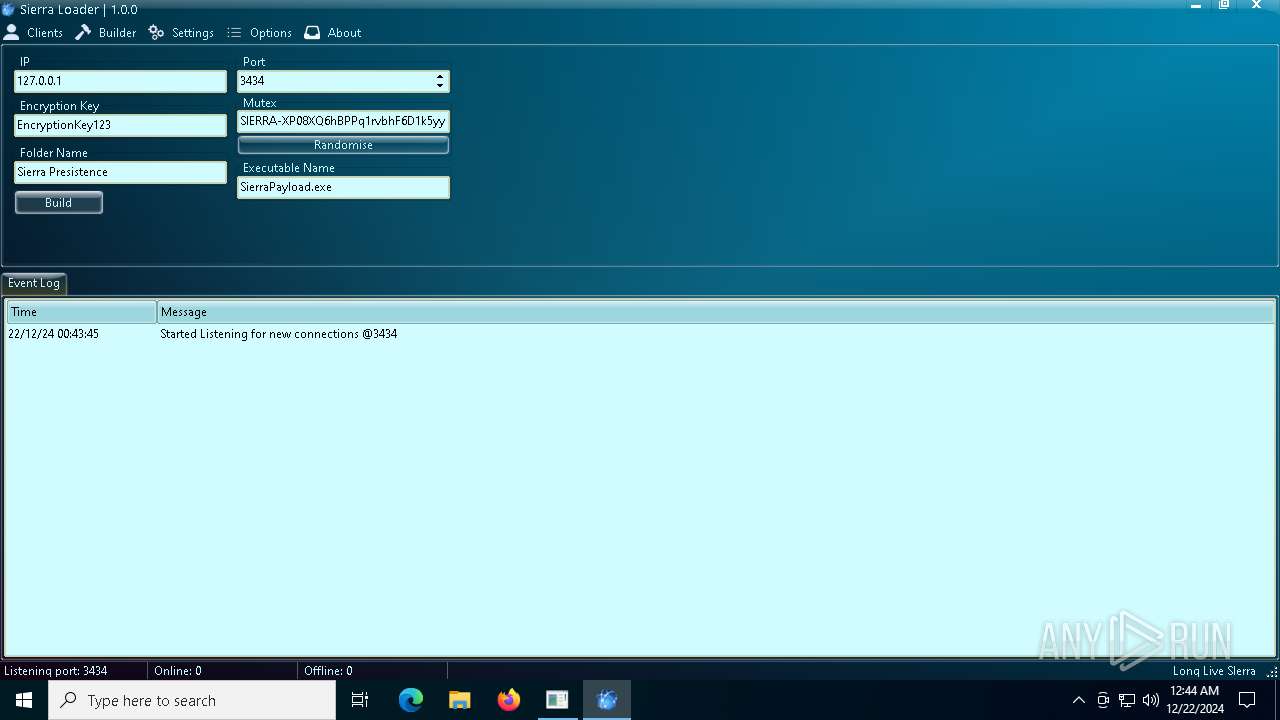Click the Listening port: 3434 status

click(56, 671)
